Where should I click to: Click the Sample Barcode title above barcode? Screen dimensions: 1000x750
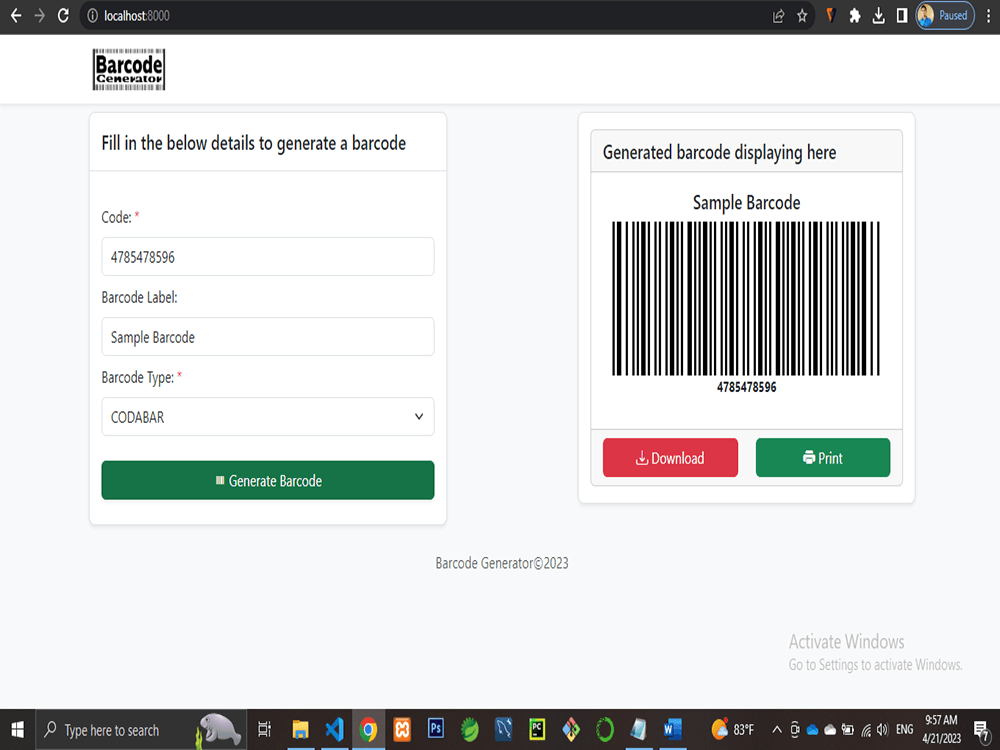pos(746,203)
